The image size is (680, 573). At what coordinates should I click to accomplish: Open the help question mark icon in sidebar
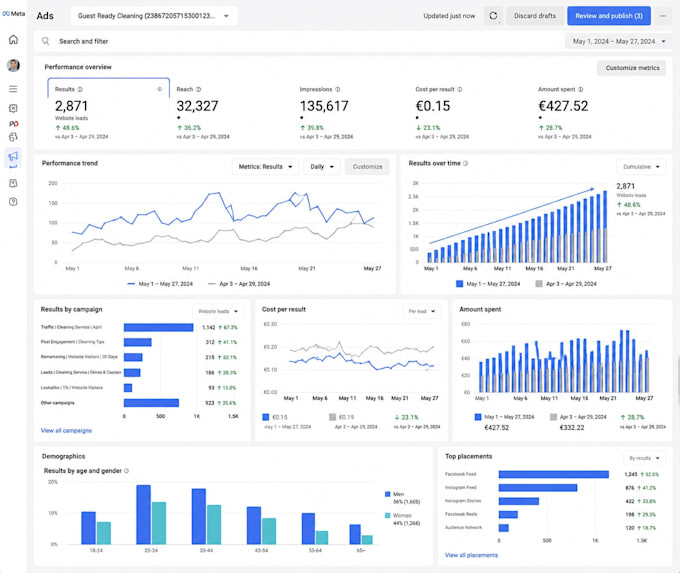[x=13, y=202]
